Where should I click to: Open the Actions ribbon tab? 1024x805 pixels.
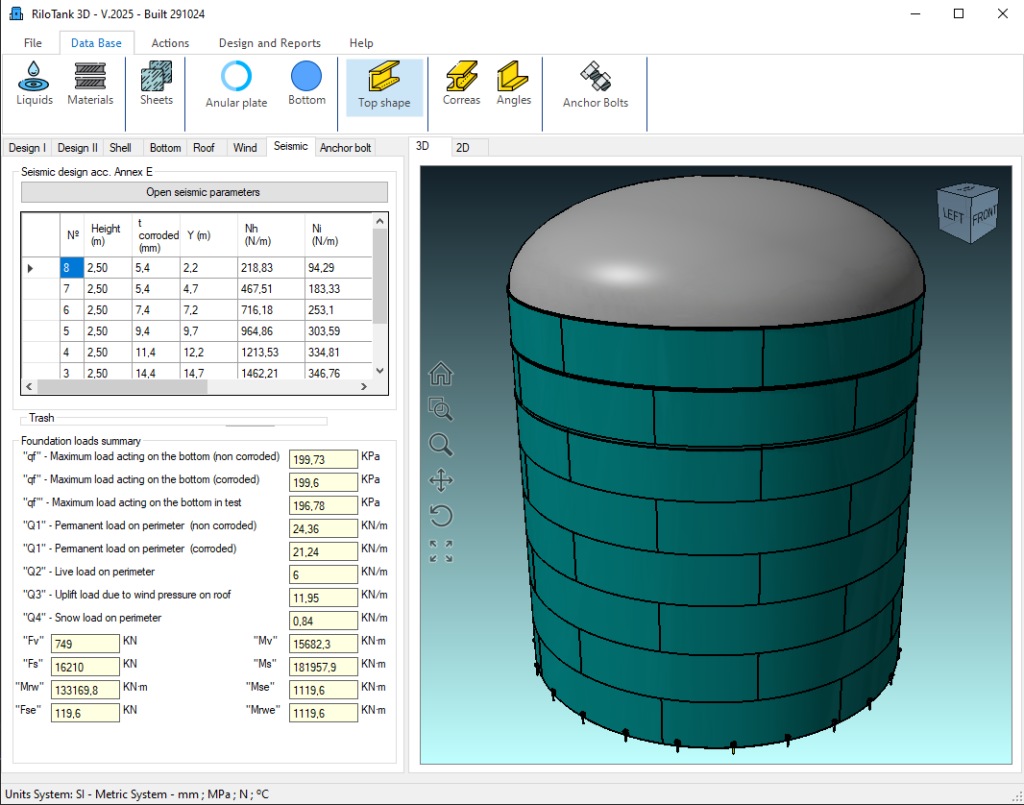pos(170,43)
